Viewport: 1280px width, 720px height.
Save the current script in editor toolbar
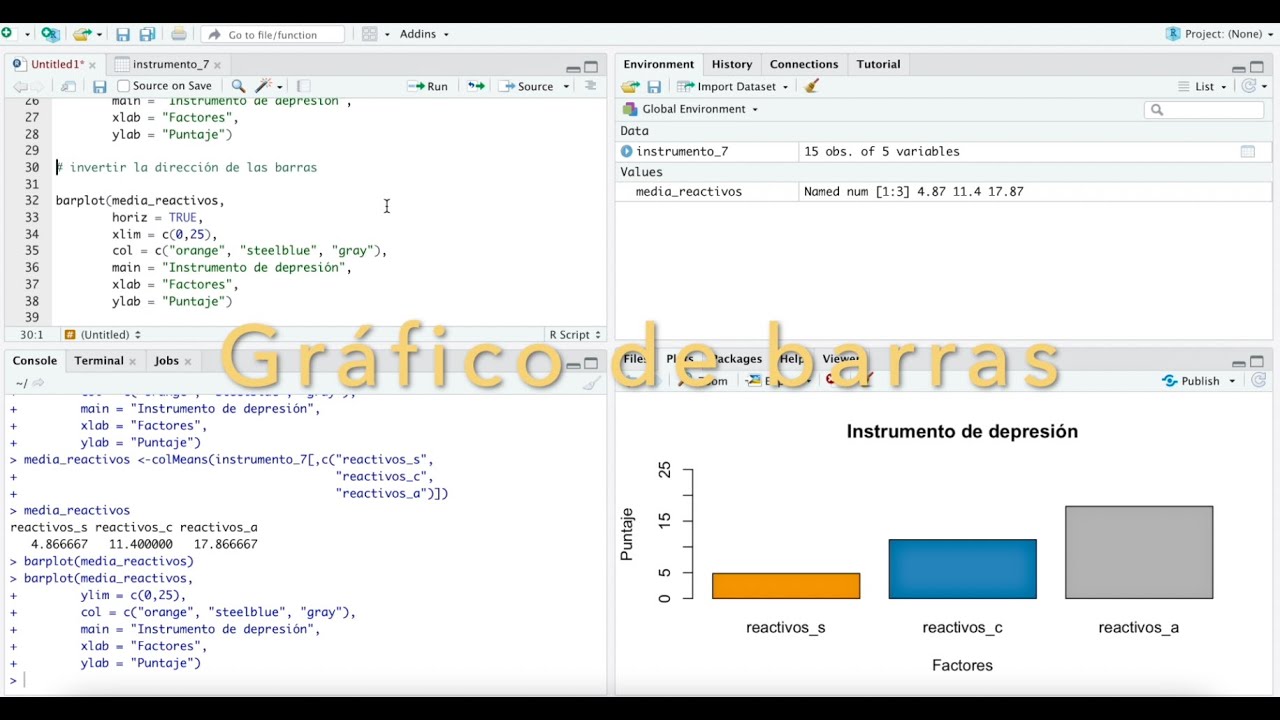tap(99, 86)
